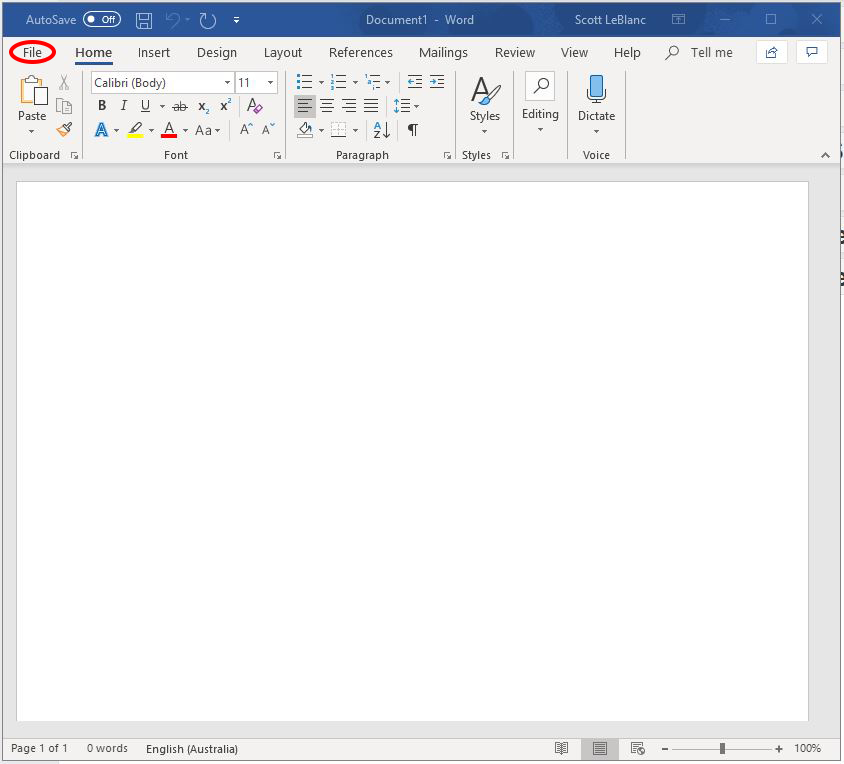Click the Clear All Formatting icon
The image size is (844, 764).
(x=254, y=106)
